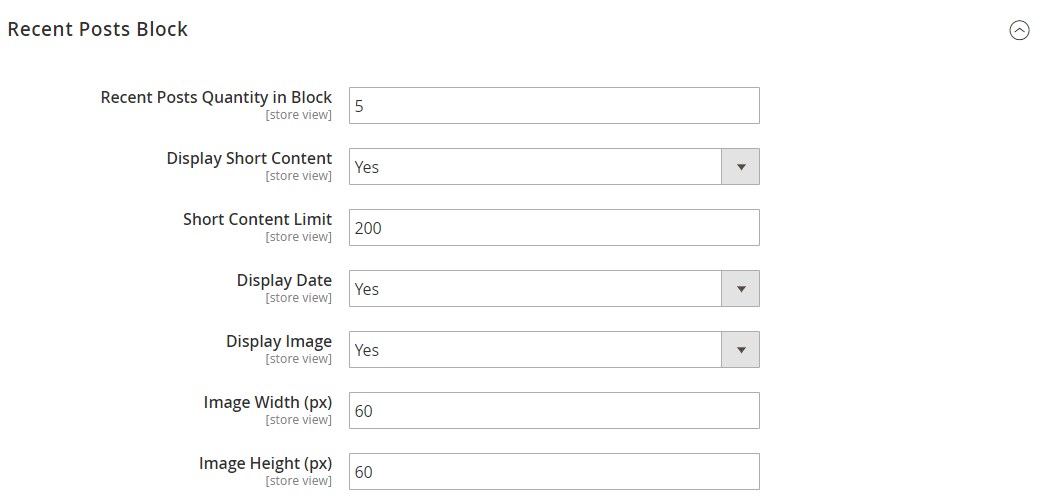Click the Image Width (px) input
The image size is (1044, 503).
554,411
